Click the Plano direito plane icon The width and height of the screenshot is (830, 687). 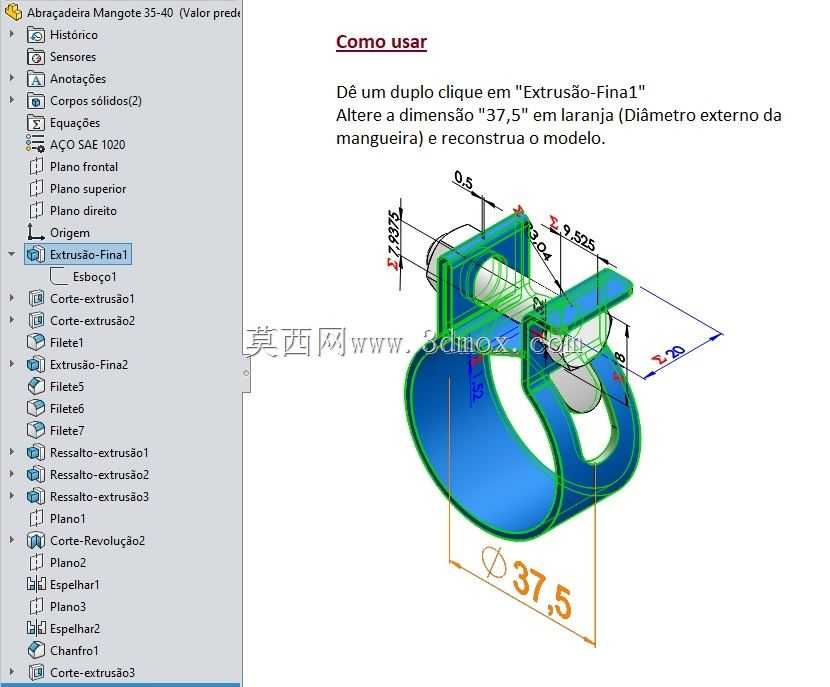point(35,211)
